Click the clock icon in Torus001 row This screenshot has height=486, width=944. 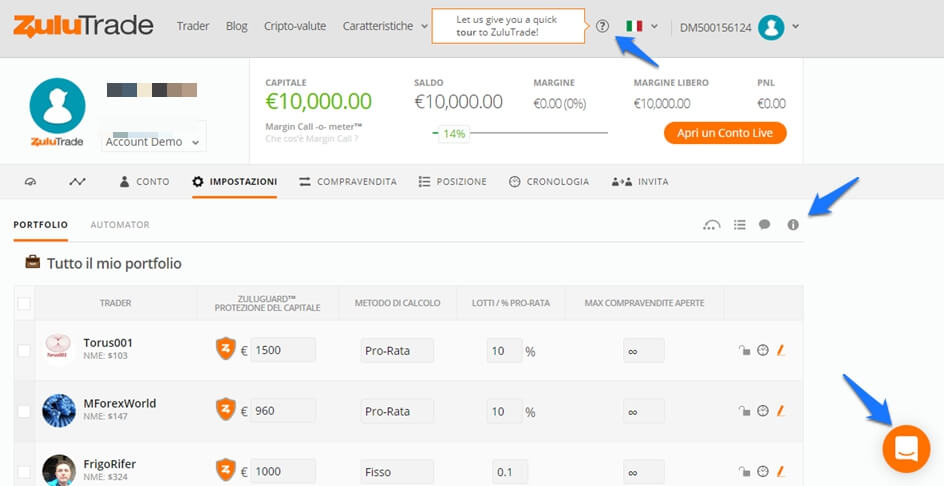tap(763, 350)
